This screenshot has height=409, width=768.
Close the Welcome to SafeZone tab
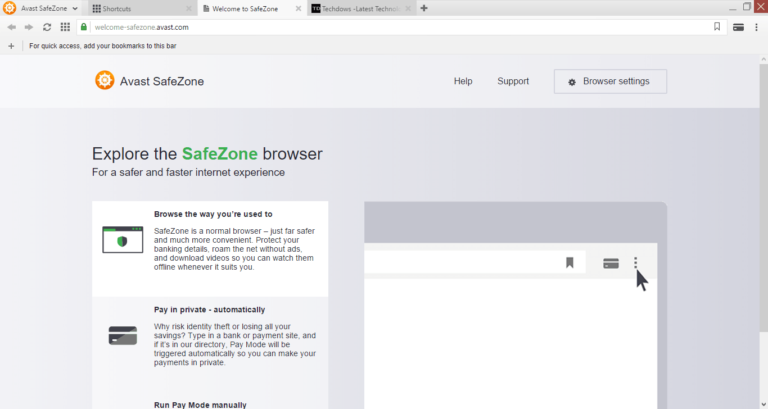[298, 8]
